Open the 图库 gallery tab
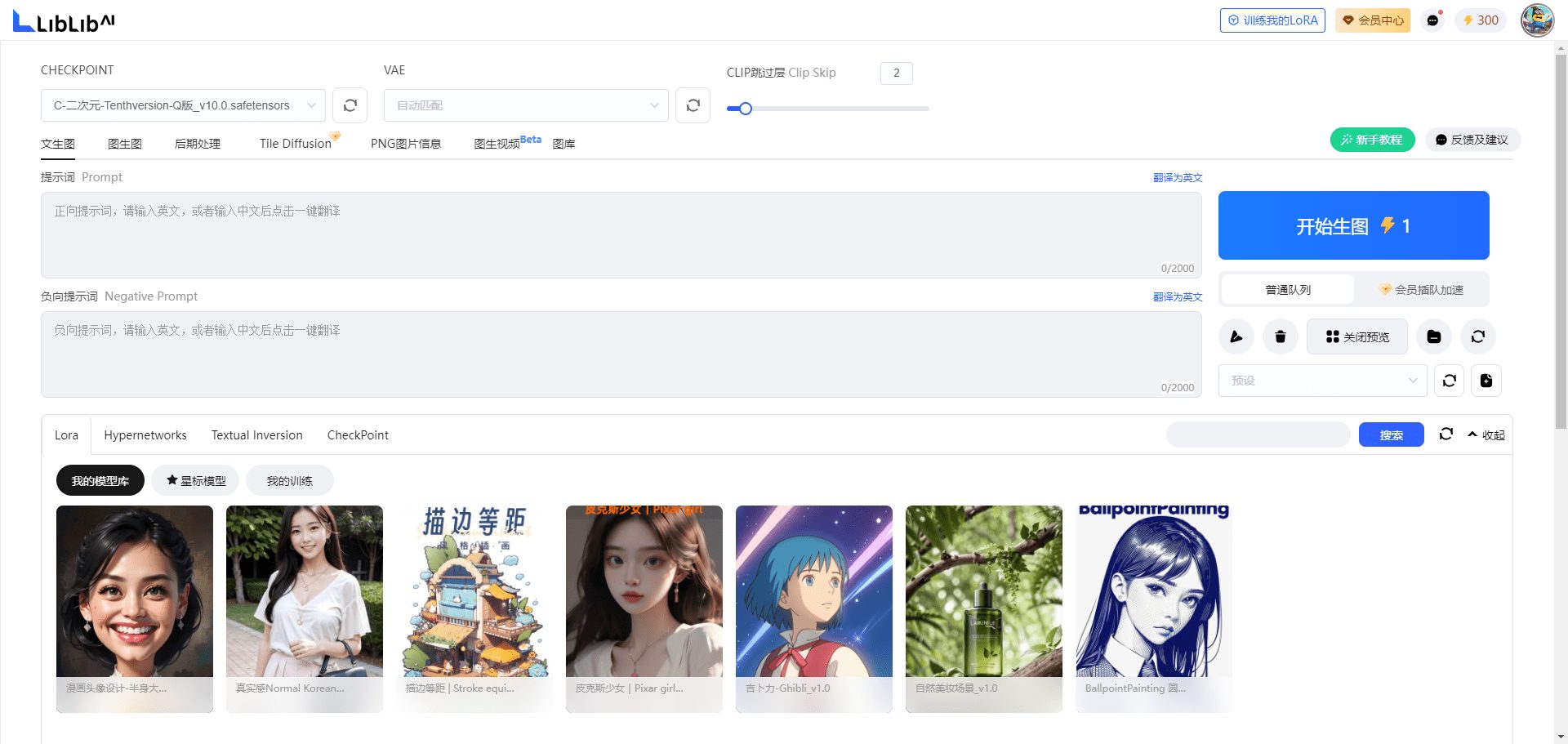The height and width of the screenshot is (744, 1568). (563, 144)
